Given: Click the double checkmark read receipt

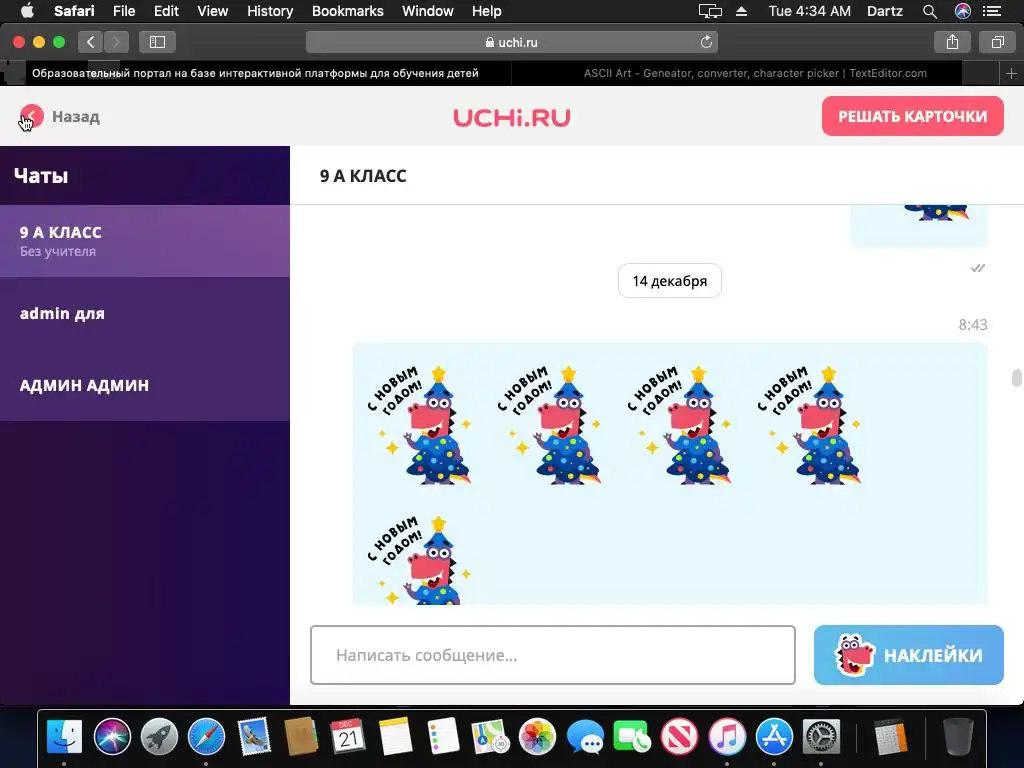Looking at the screenshot, I should tap(978, 268).
